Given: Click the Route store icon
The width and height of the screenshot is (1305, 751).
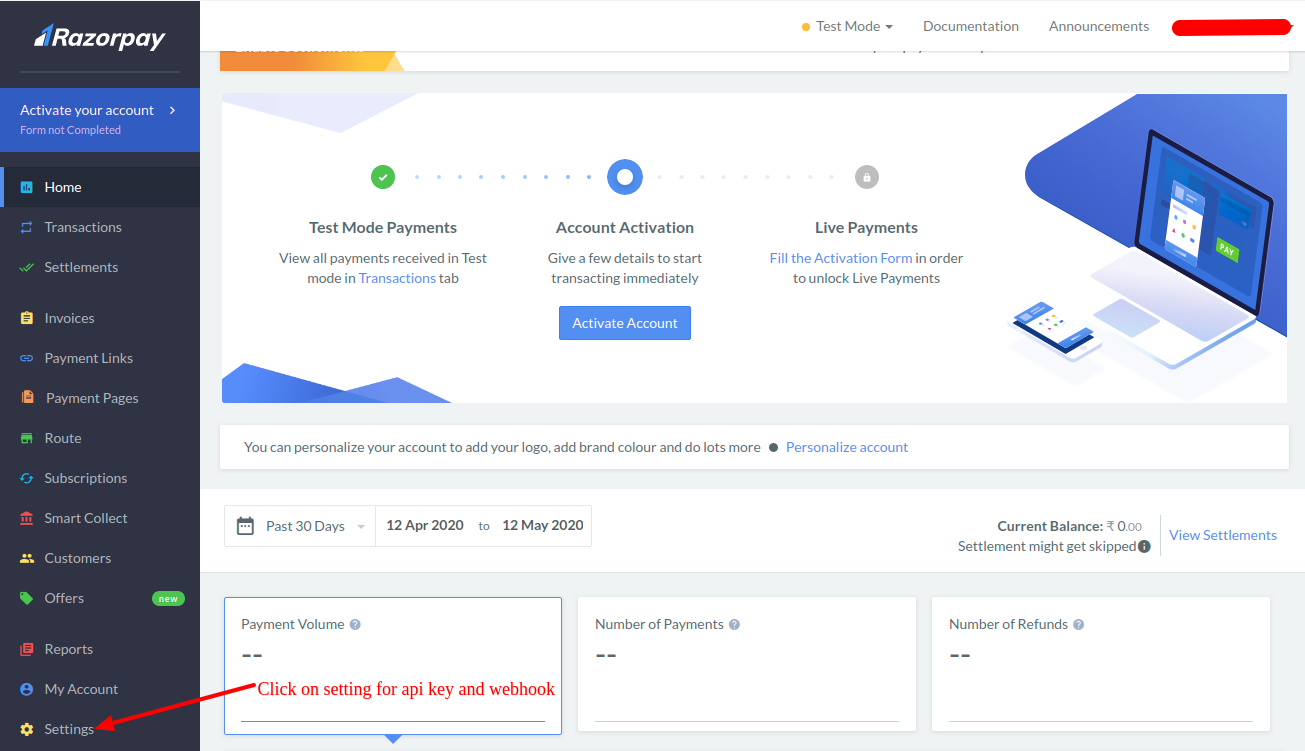Looking at the screenshot, I should (x=27, y=438).
